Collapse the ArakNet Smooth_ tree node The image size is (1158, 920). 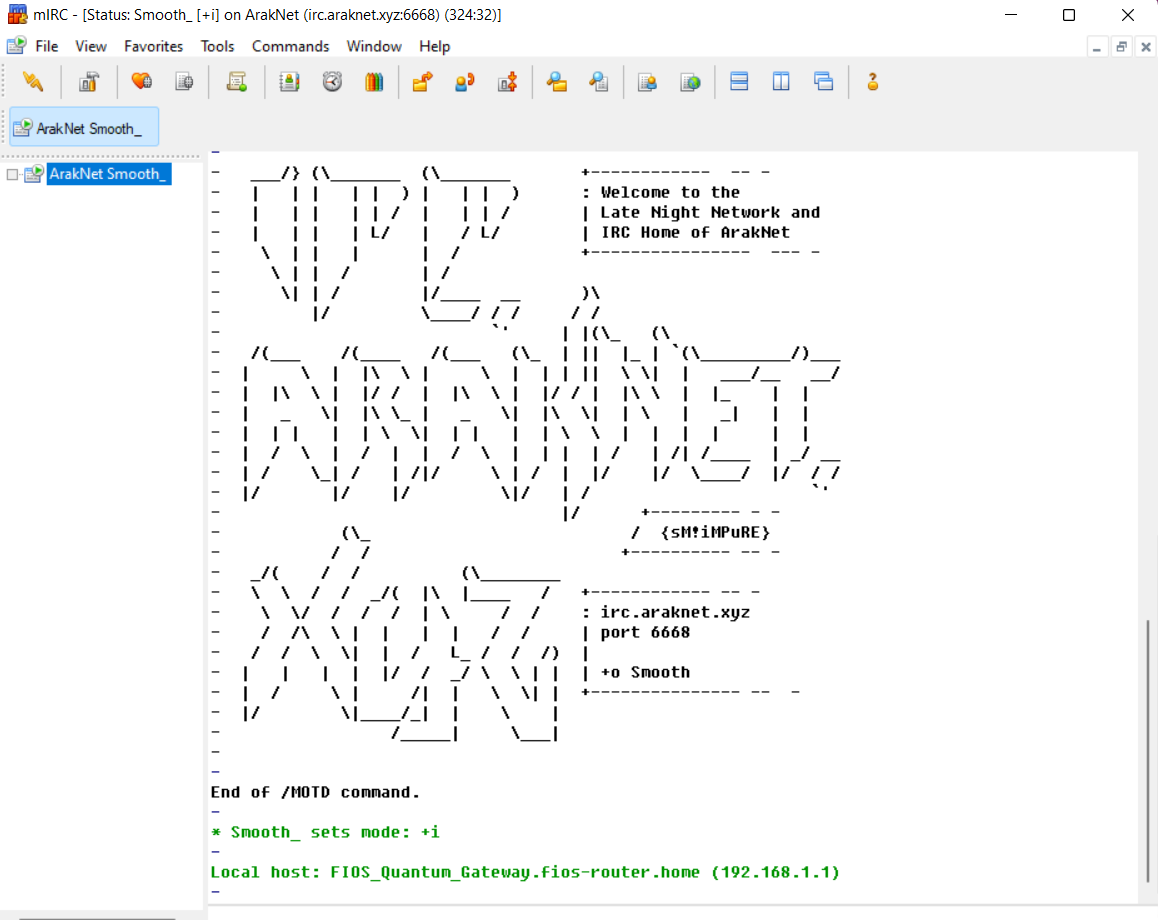[x=13, y=174]
